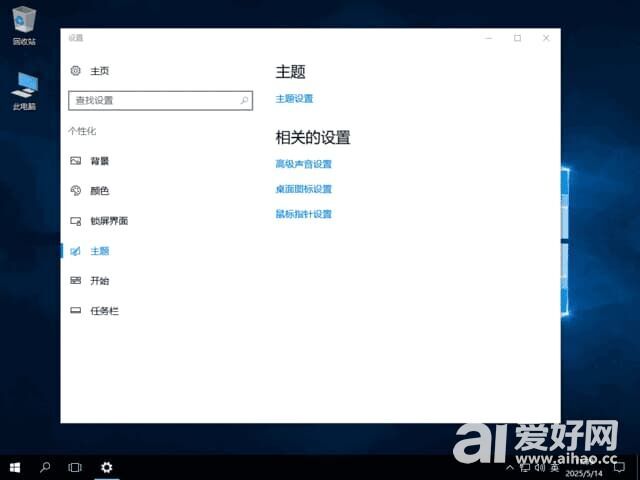Click the 主题 page heading

click(290, 72)
